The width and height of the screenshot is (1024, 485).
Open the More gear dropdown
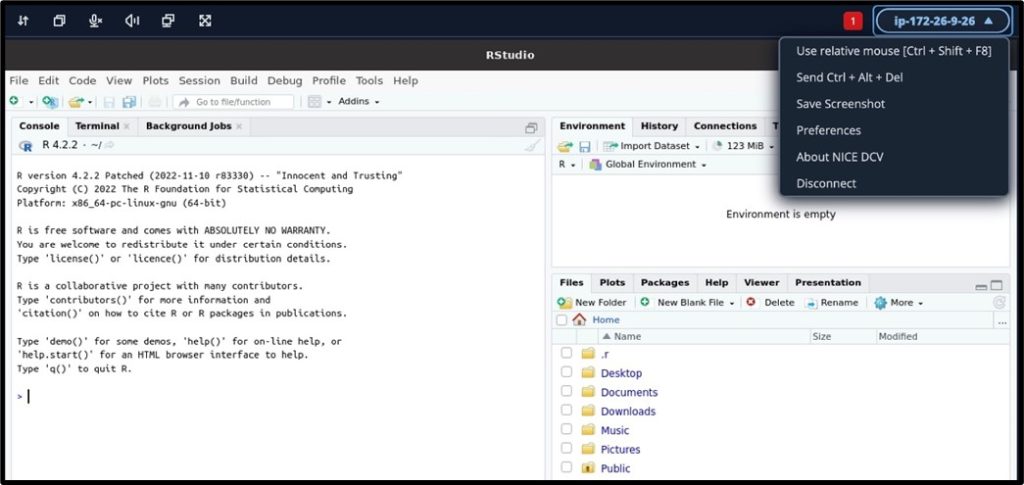[899, 302]
